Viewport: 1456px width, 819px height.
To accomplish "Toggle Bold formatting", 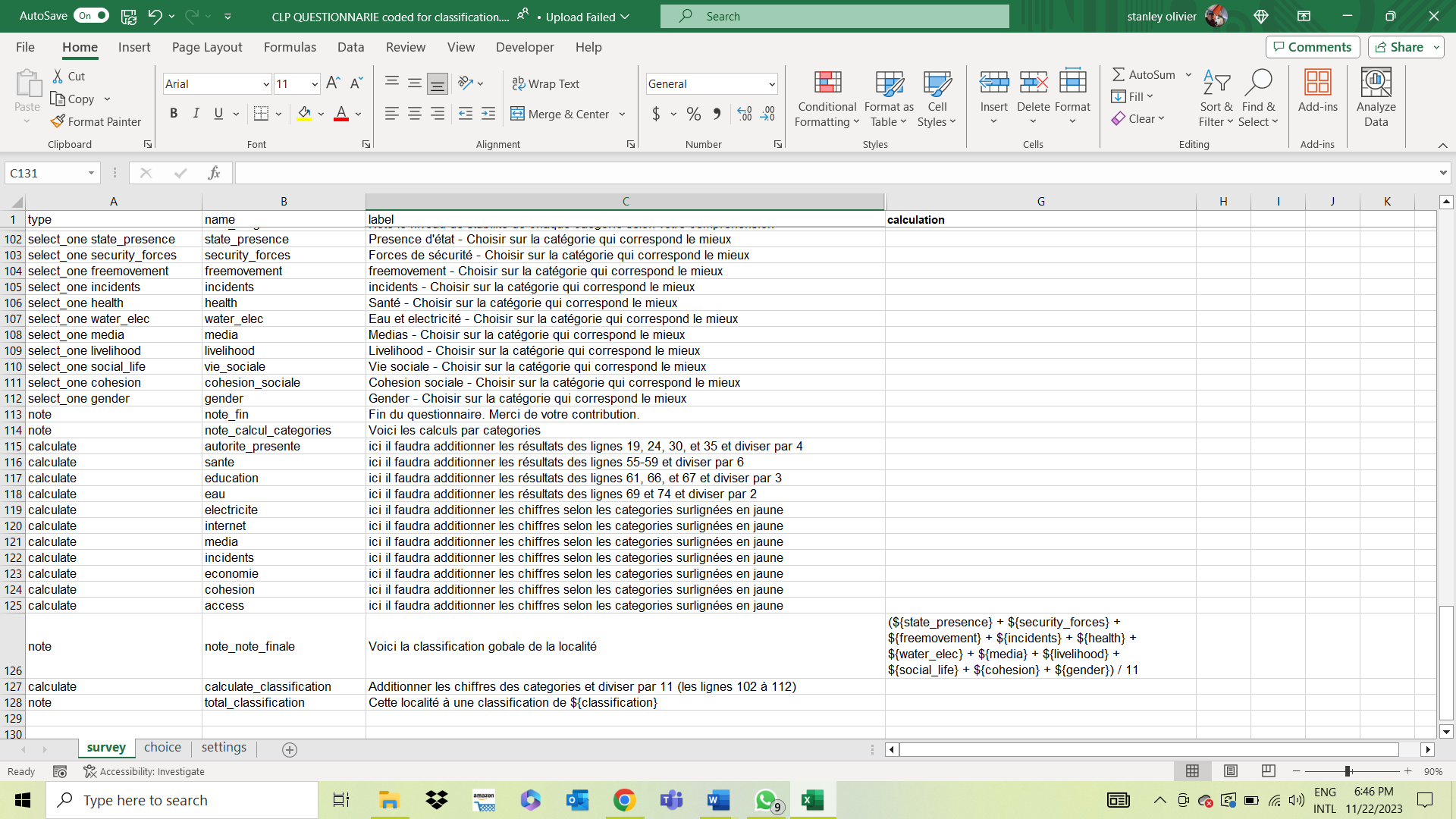I will 174,114.
